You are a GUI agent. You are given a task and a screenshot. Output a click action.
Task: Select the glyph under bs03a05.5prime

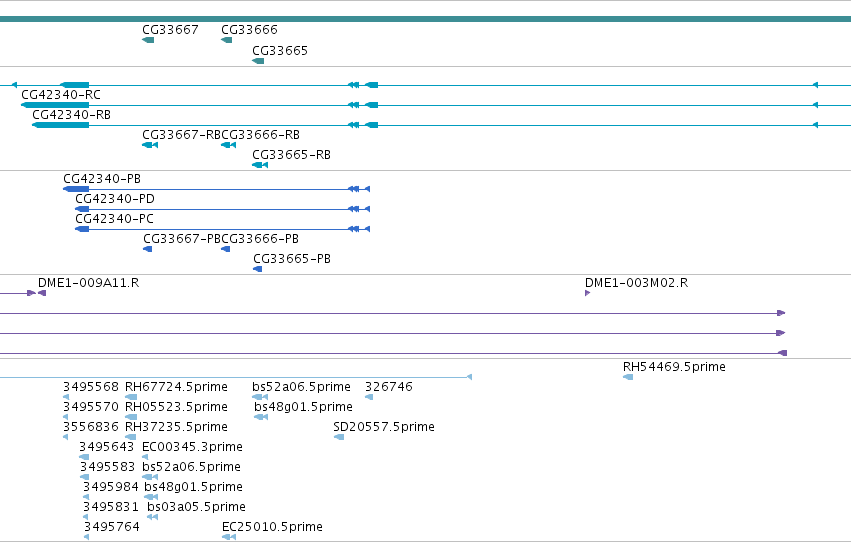tap(153, 517)
